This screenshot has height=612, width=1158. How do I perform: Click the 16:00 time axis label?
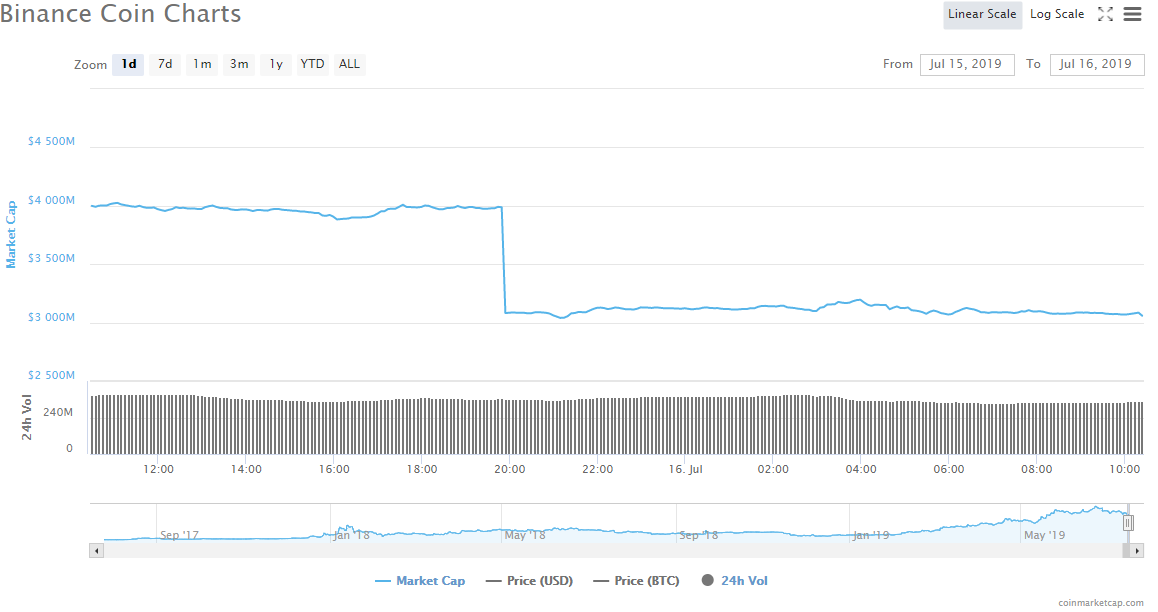(x=334, y=470)
